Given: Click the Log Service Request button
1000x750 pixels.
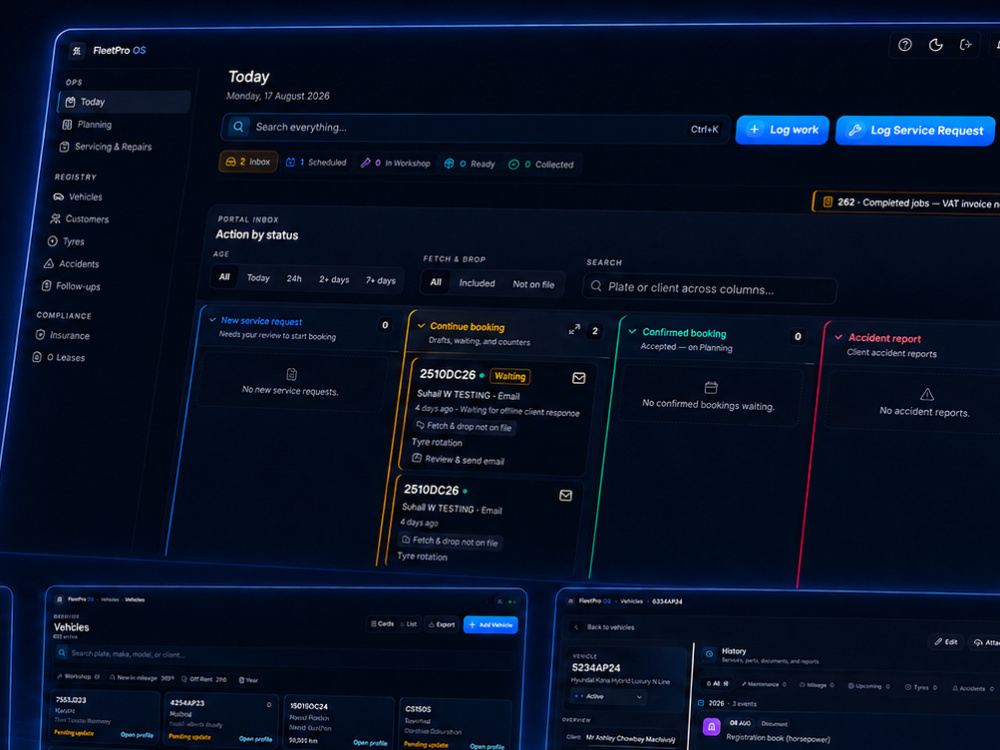Looking at the screenshot, I should pyautogui.click(x=915, y=130).
